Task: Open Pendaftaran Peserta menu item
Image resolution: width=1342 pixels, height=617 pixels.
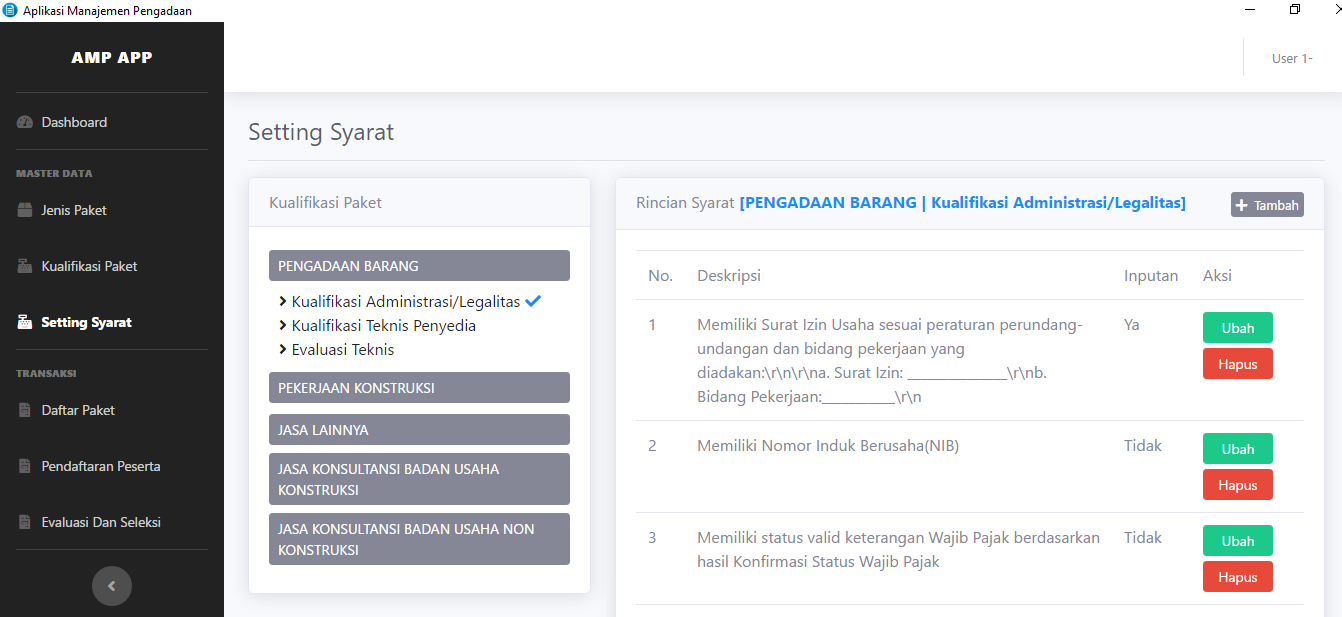Action: 100,466
